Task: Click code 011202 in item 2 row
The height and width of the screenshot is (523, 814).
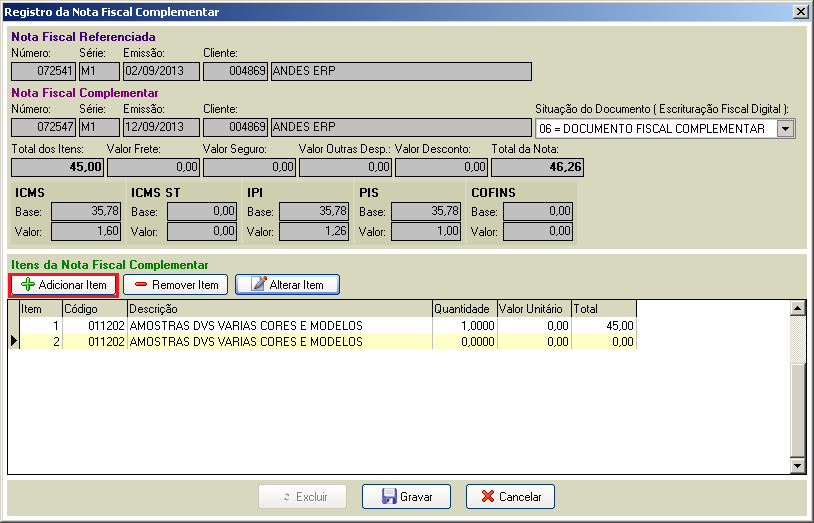Action: click(x=95, y=342)
